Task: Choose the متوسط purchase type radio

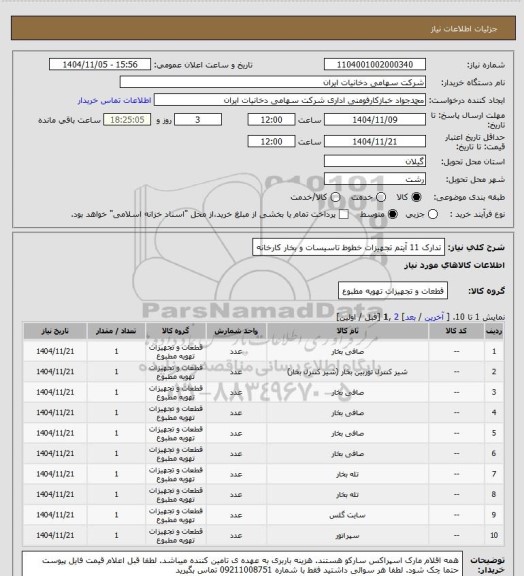Action: point(393,214)
